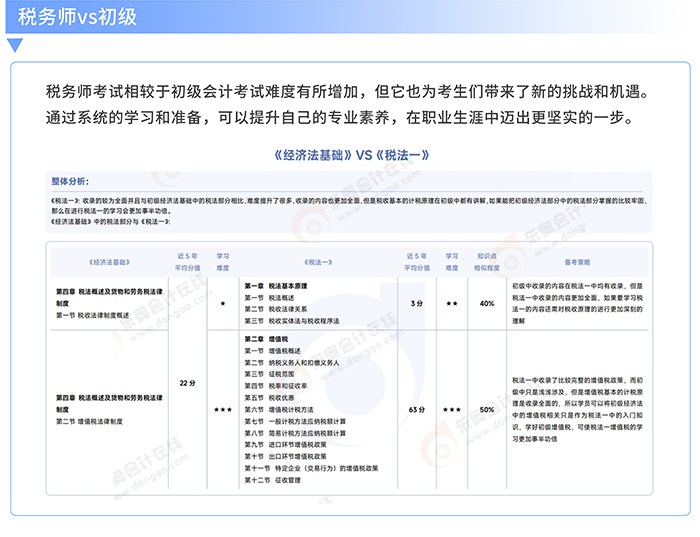Click the 63 分 average score cell
Viewport: 700px width, 537px height.
click(x=417, y=409)
